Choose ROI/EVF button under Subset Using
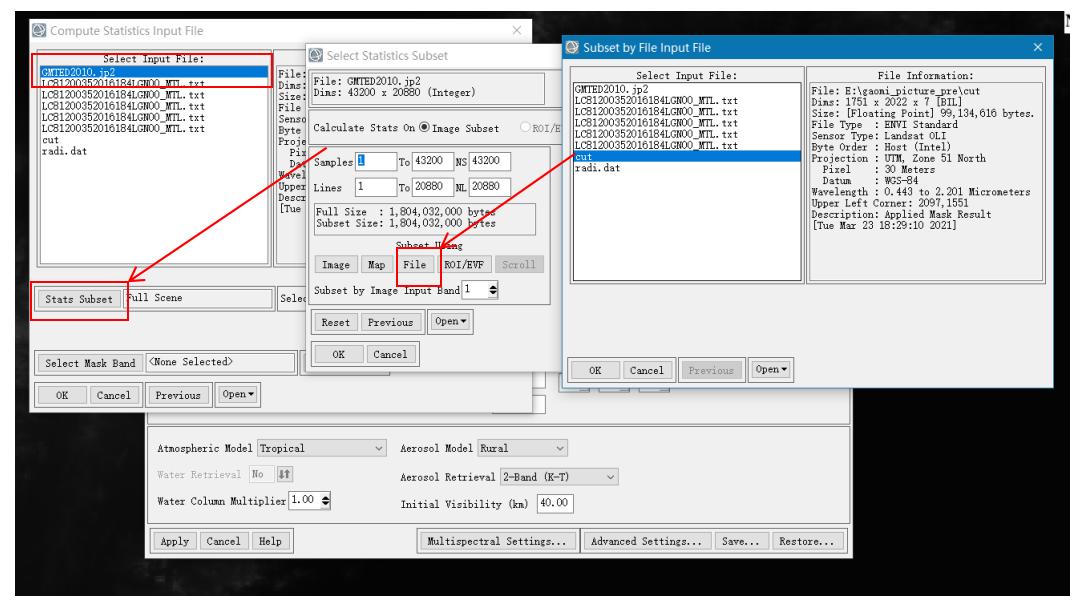Viewport: 1079px width, 605px height. point(464,264)
